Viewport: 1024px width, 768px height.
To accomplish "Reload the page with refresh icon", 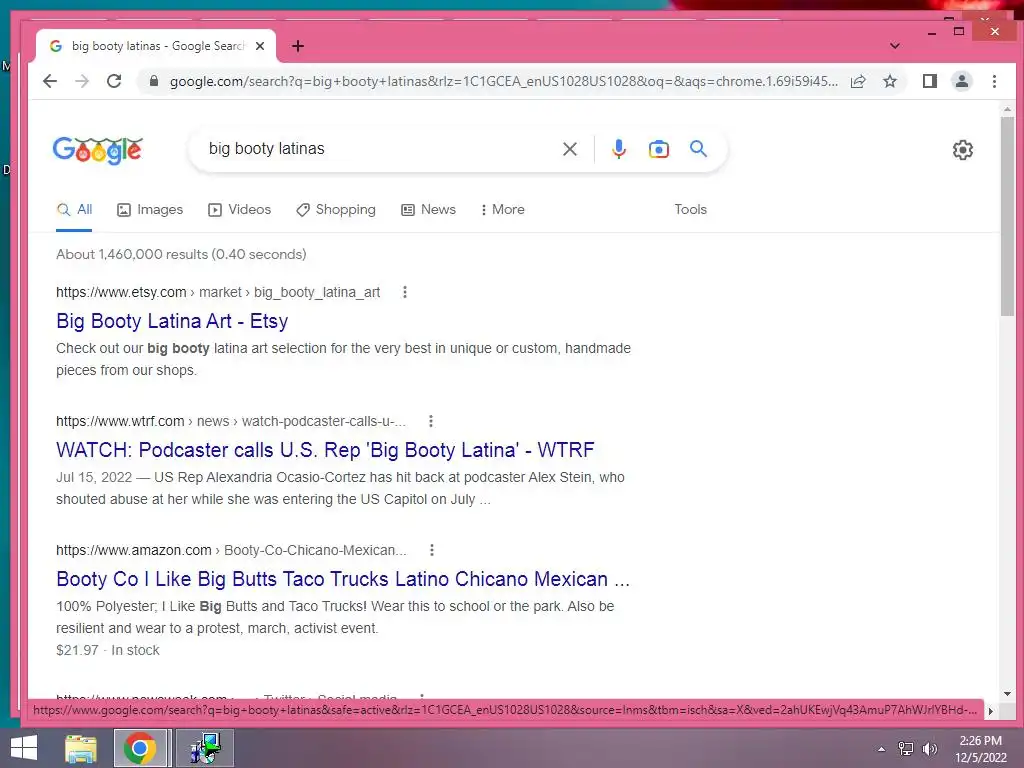I will point(114,81).
